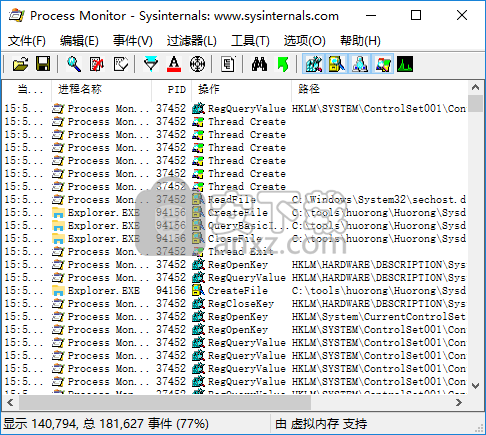Toggle Show Profiling Events icon
The image size is (486, 435).
click(405, 64)
